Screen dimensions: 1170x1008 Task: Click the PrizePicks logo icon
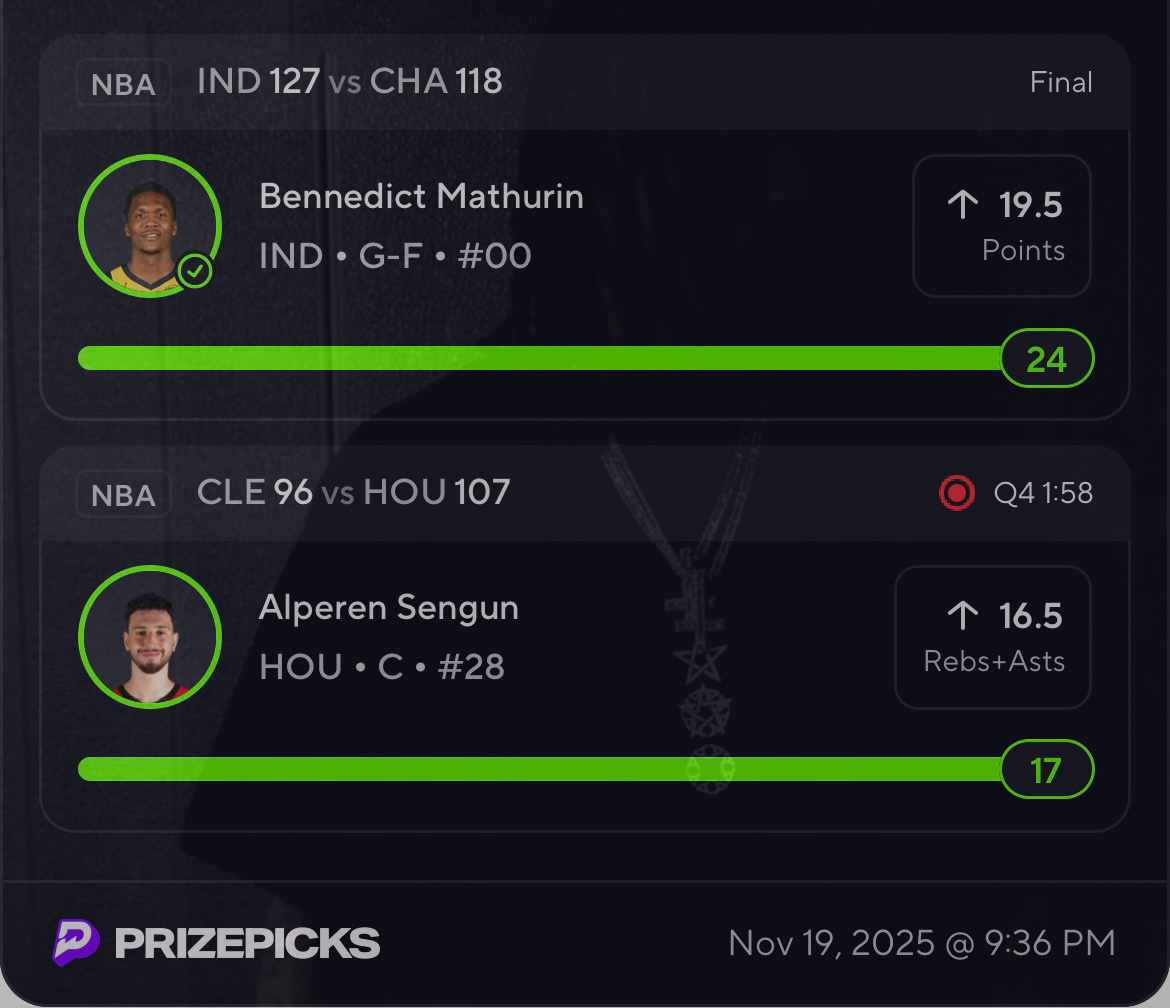pos(76,943)
